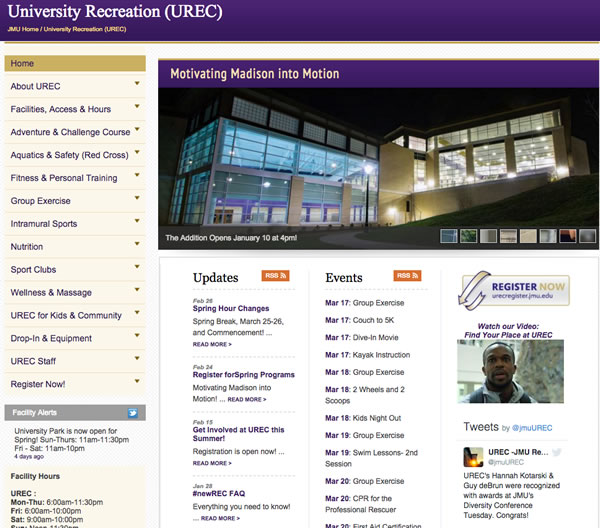Open Wellness & Massage menu item
The width and height of the screenshot is (600, 528).
pos(75,293)
